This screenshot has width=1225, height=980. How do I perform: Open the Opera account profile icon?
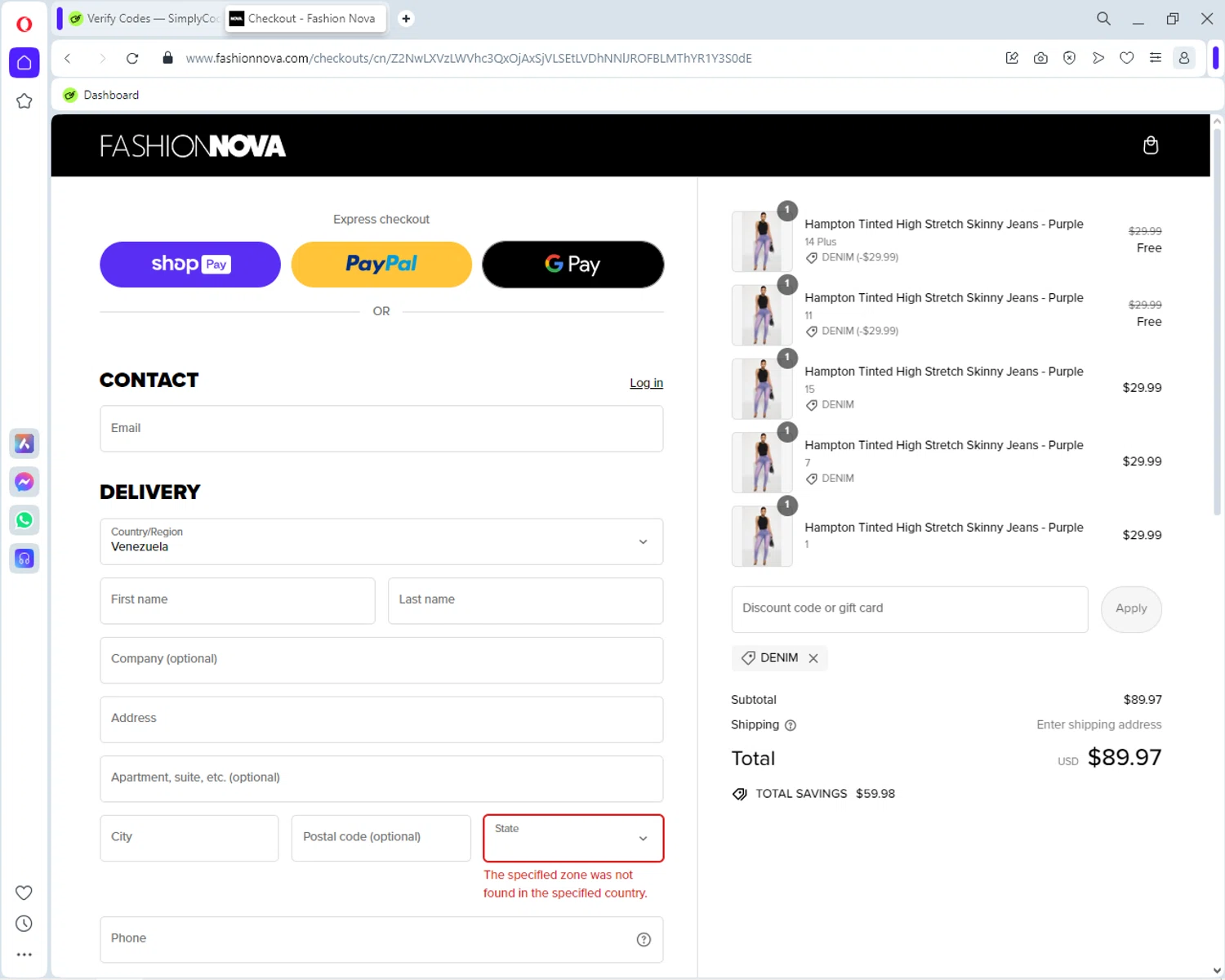[1184, 58]
